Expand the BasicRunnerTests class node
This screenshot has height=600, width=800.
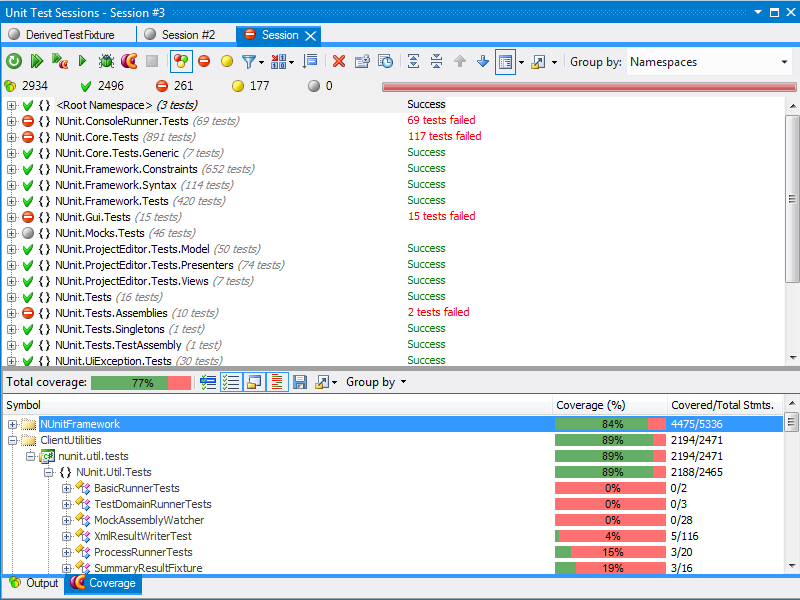click(66, 488)
